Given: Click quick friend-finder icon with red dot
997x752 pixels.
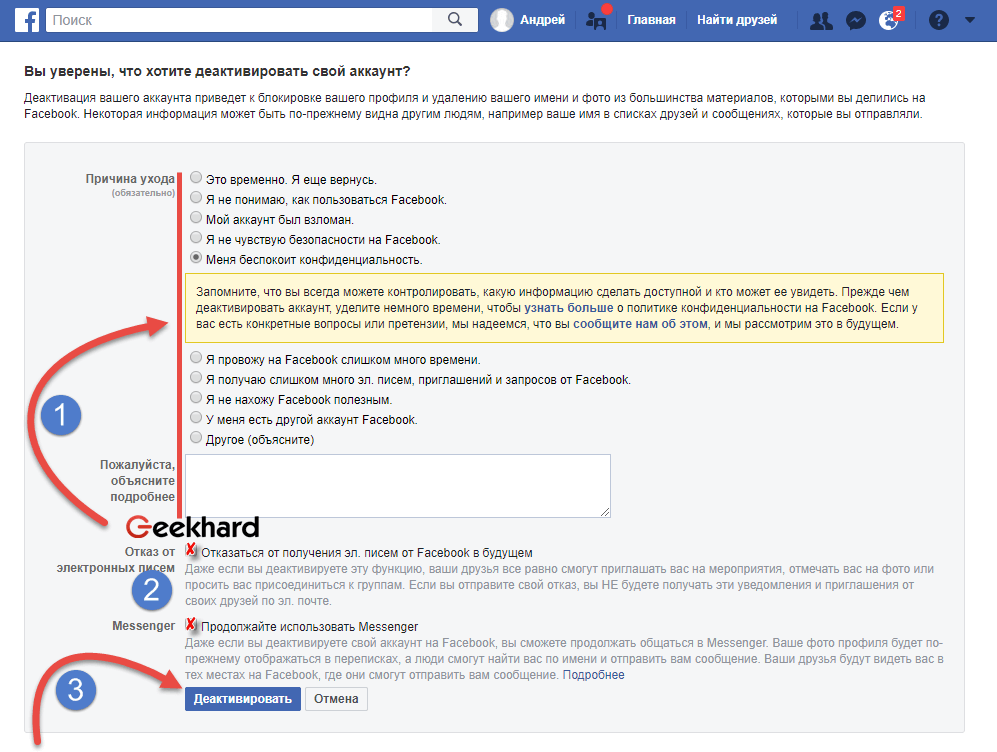Looking at the screenshot, I should click(597, 20).
